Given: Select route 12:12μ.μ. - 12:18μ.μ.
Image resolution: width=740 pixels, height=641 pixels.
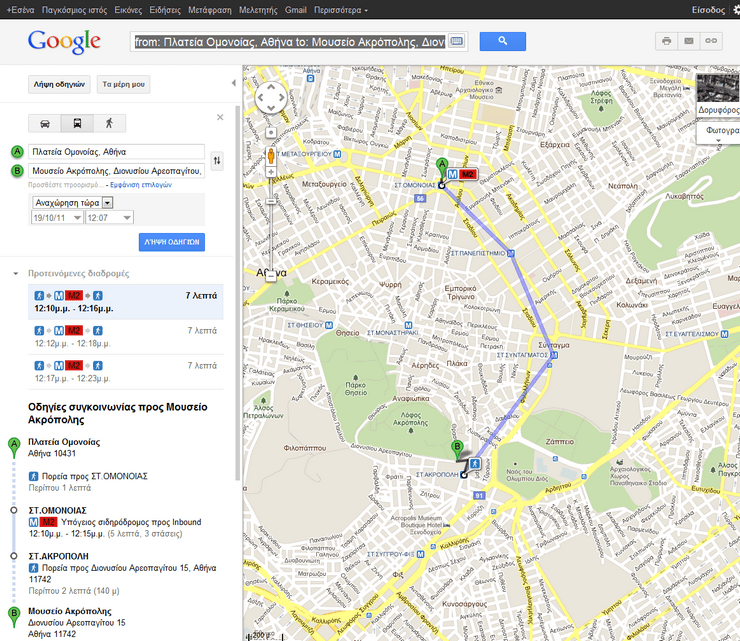Looking at the screenshot, I should coord(126,337).
